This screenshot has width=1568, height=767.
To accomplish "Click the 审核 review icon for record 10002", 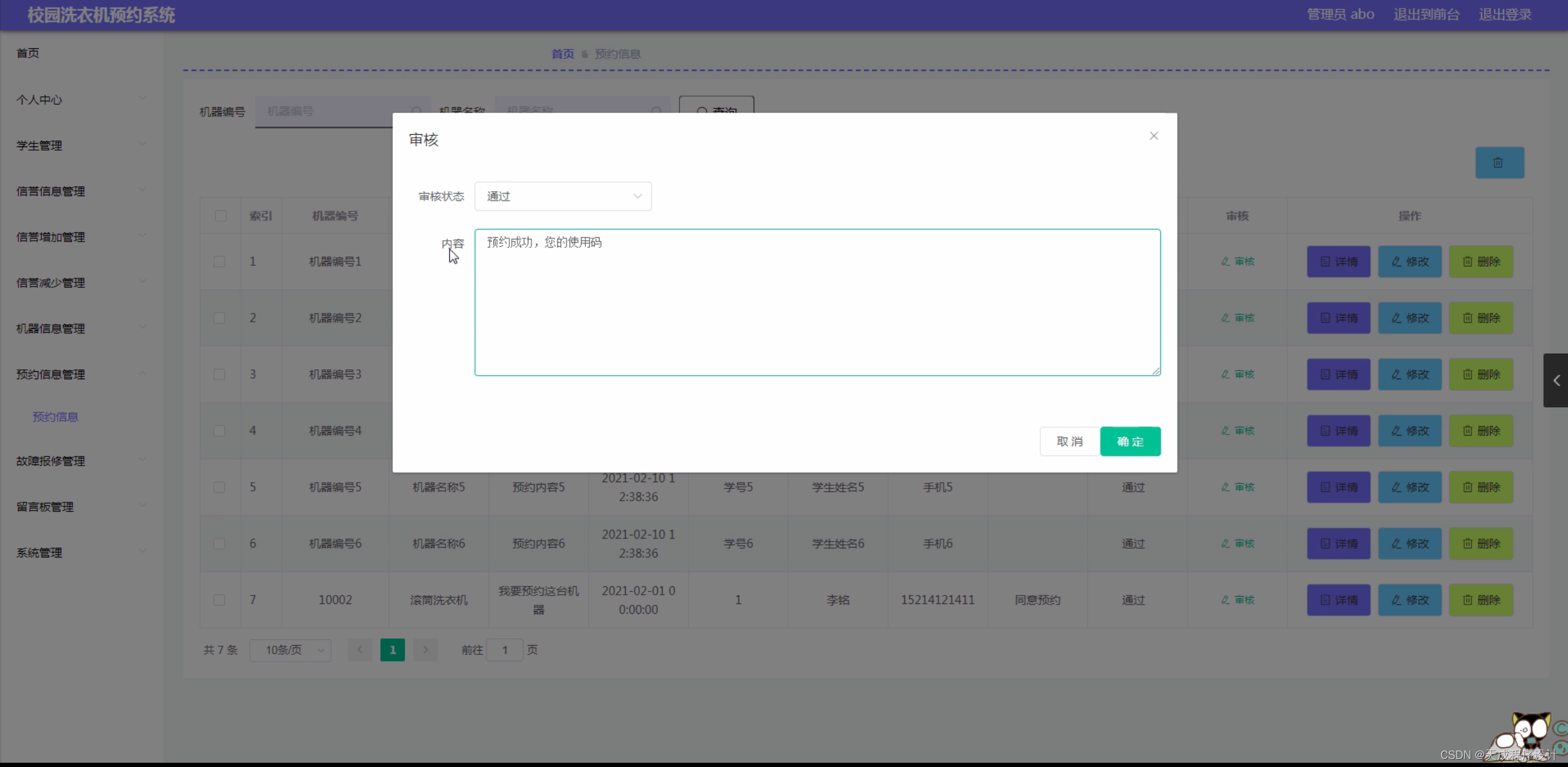I will click(x=1237, y=600).
